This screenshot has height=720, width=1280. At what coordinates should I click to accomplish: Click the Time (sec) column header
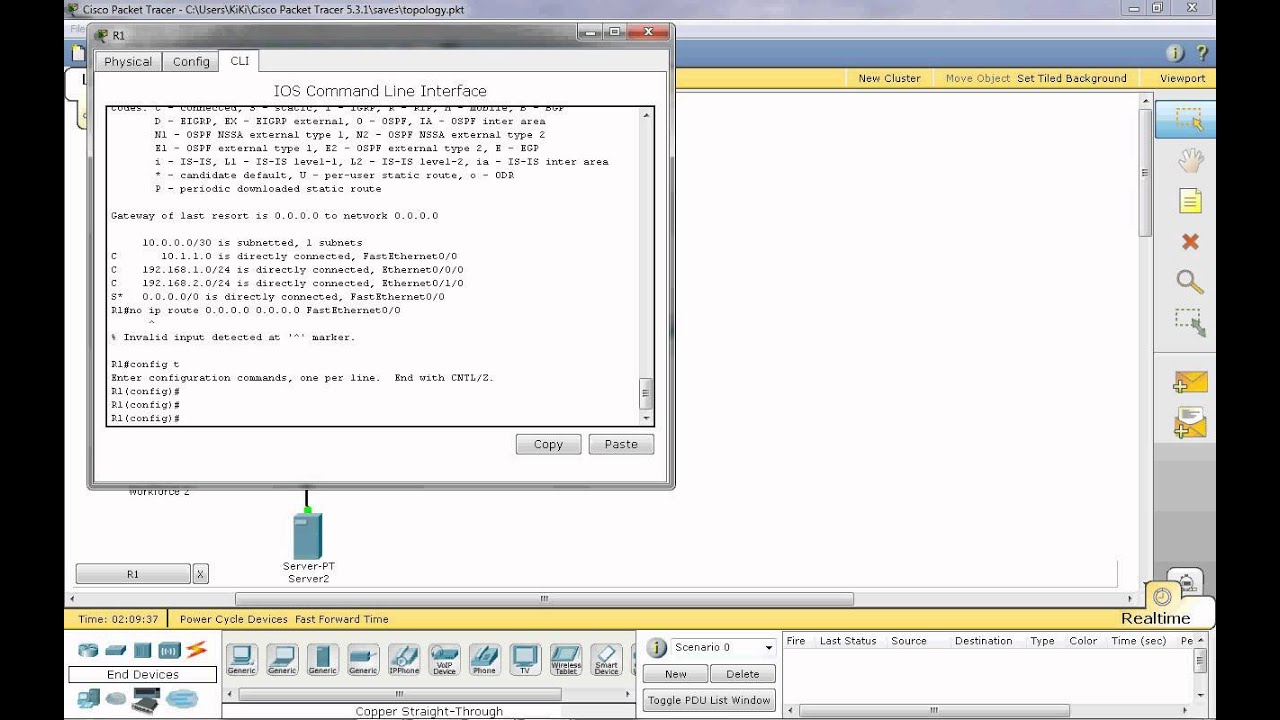point(1139,641)
